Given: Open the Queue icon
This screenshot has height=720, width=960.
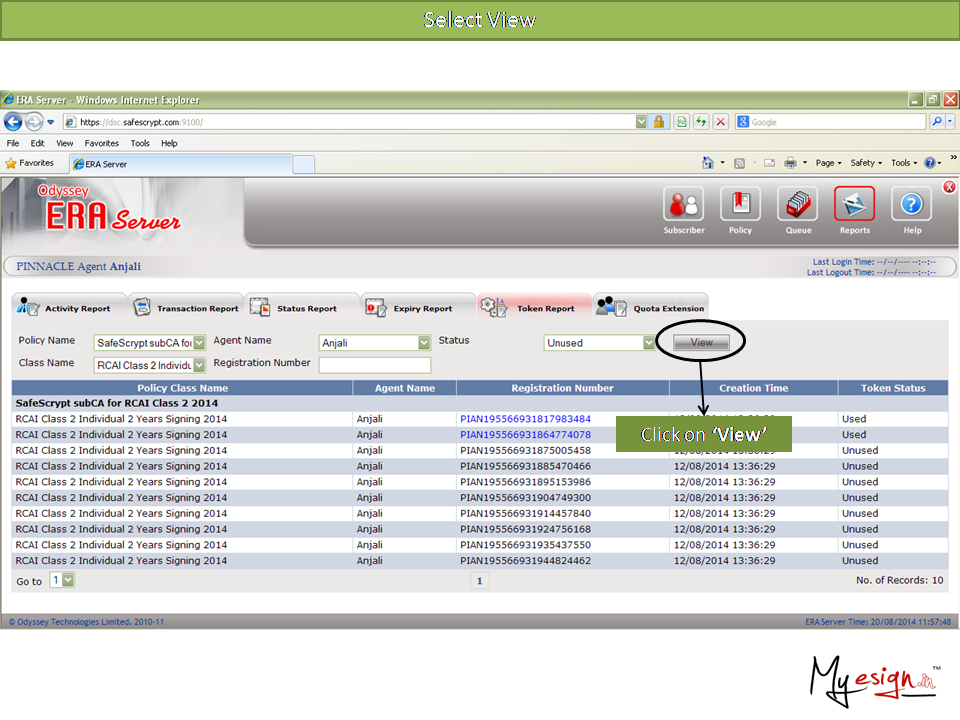Looking at the screenshot, I should [798, 204].
